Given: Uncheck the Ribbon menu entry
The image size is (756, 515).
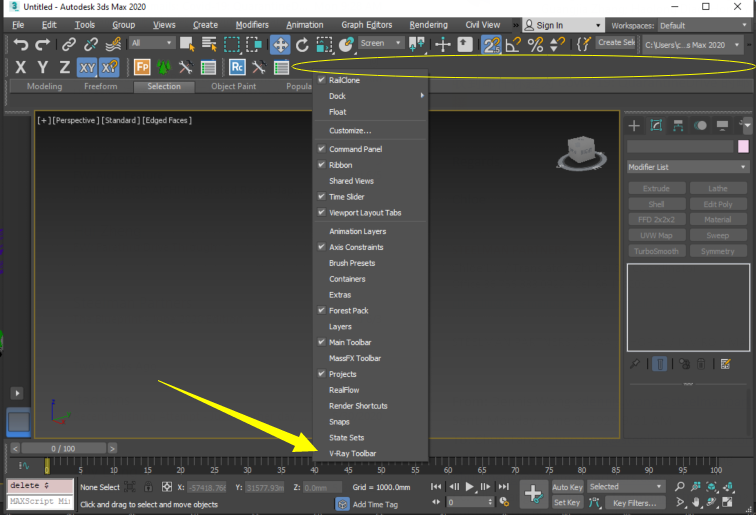Looking at the screenshot, I should 370,165.
